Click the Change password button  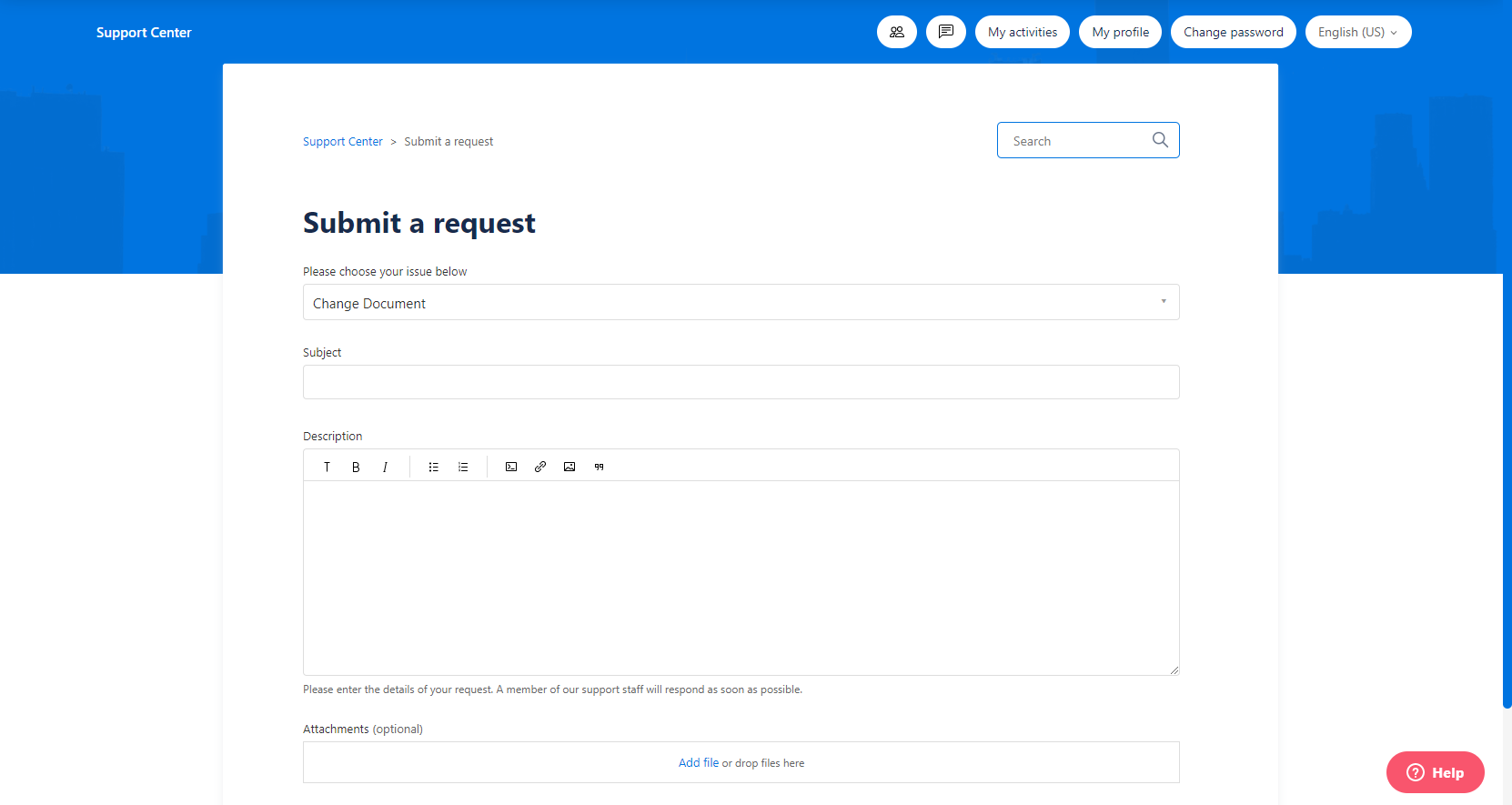(x=1233, y=32)
